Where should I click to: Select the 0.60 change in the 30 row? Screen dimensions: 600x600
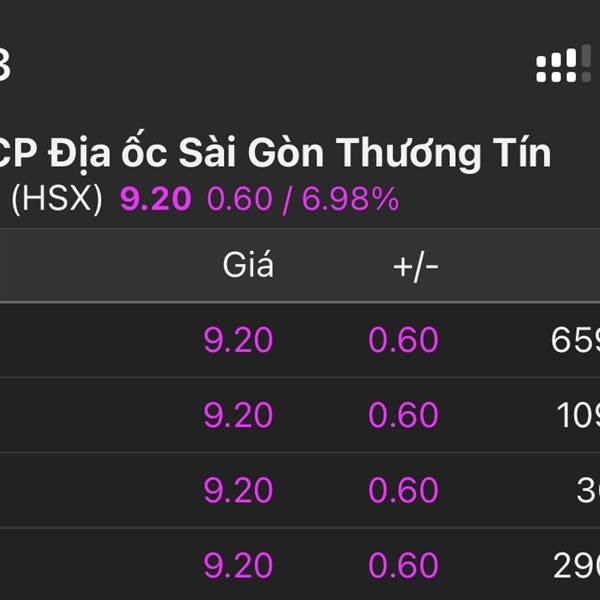point(403,490)
